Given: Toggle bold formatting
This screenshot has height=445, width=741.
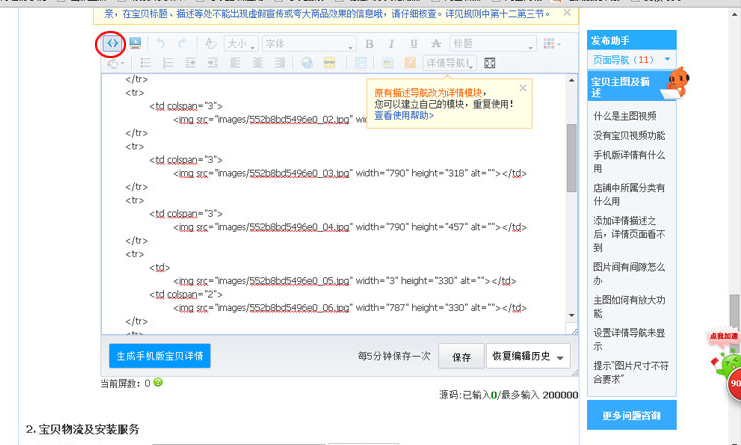Looking at the screenshot, I should (x=369, y=44).
